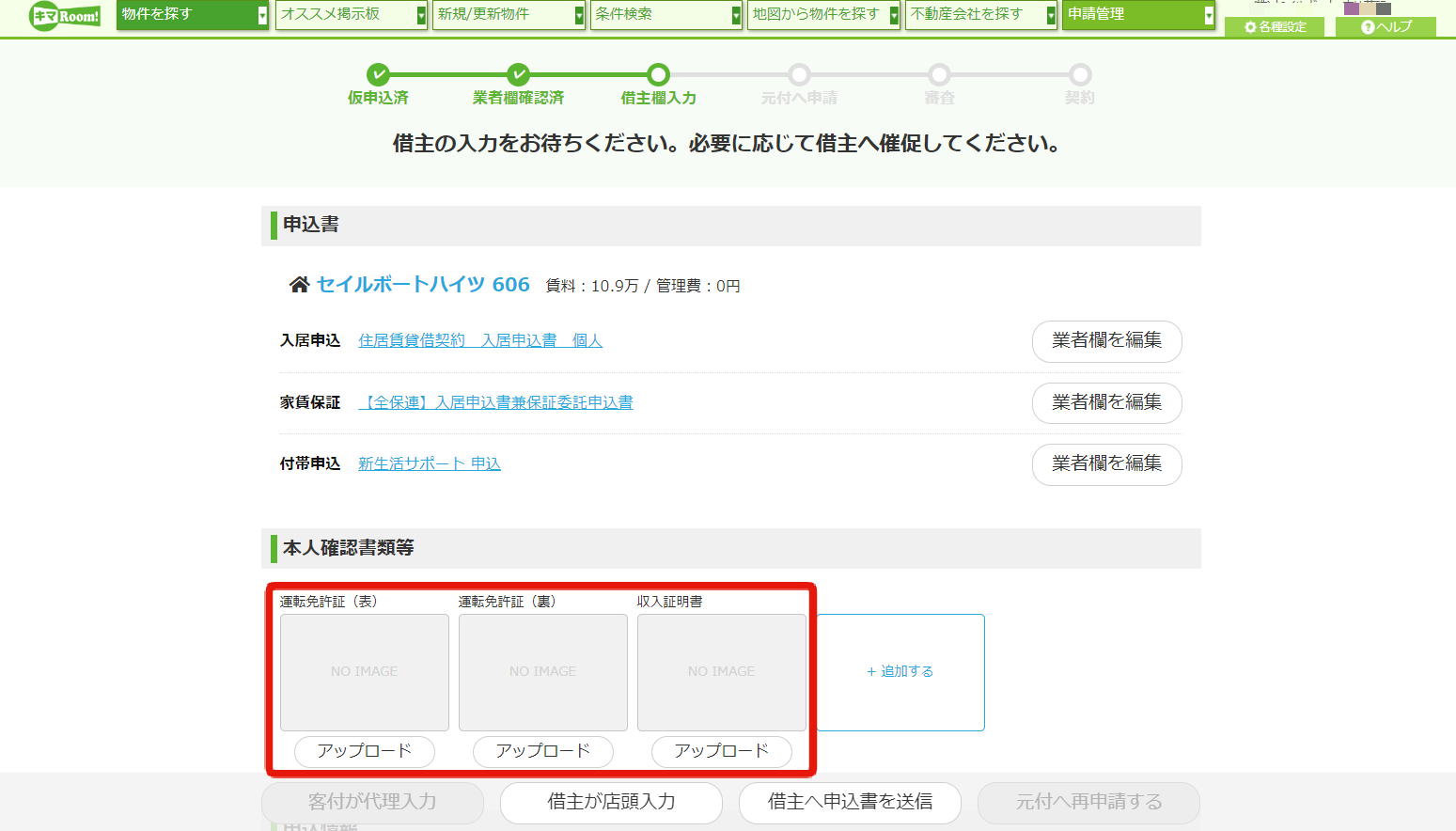Click 業者欄を編集 for 付帯申込 row
Screen dimensions: 1456x831
[x=1106, y=463]
